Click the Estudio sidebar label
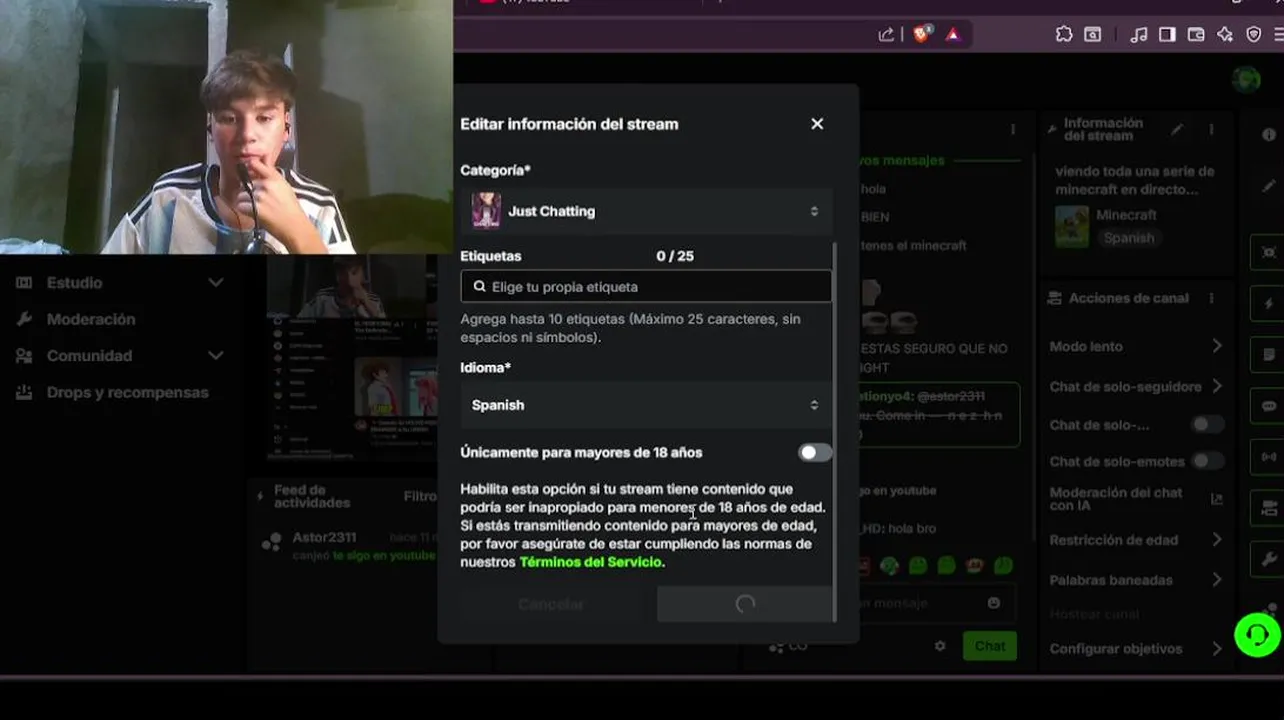The height and width of the screenshot is (720, 1284). pos(74,283)
